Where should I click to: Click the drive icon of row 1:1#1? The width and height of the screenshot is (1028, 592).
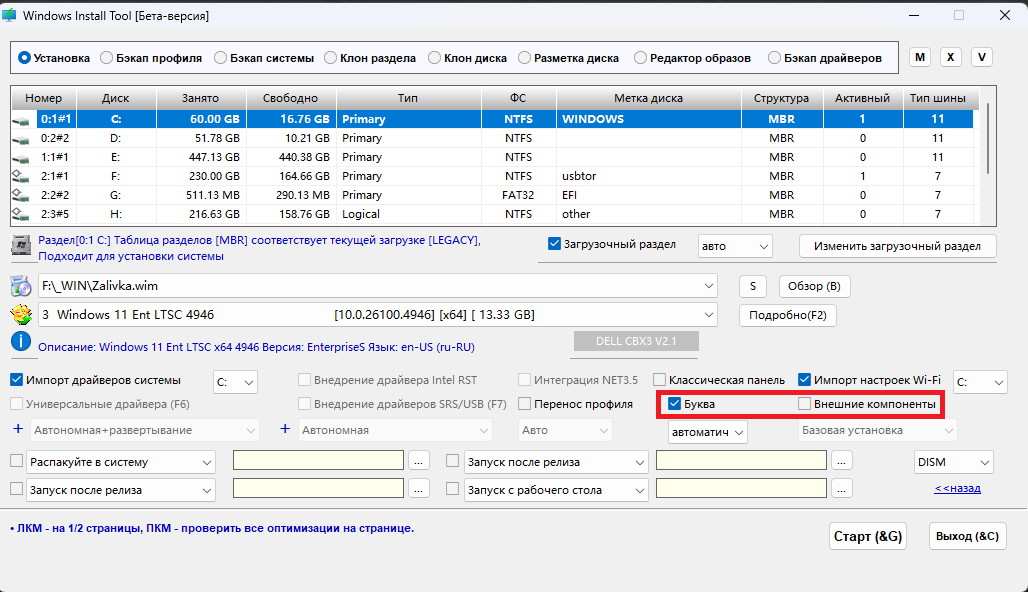[21, 158]
